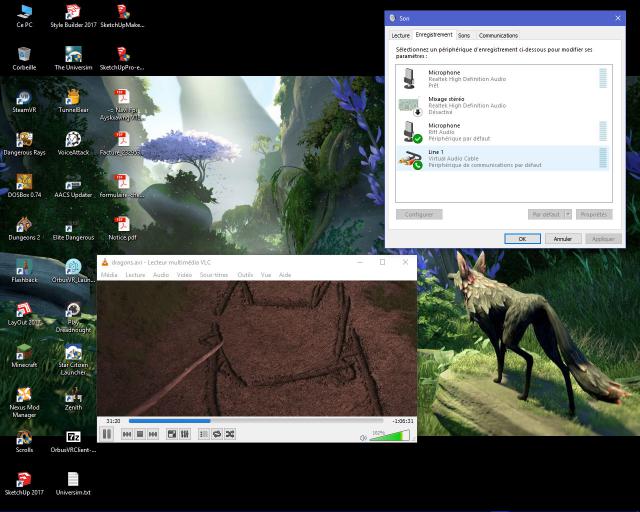Open device Propriétés button
The width and height of the screenshot is (640, 512).
pos(594,214)
